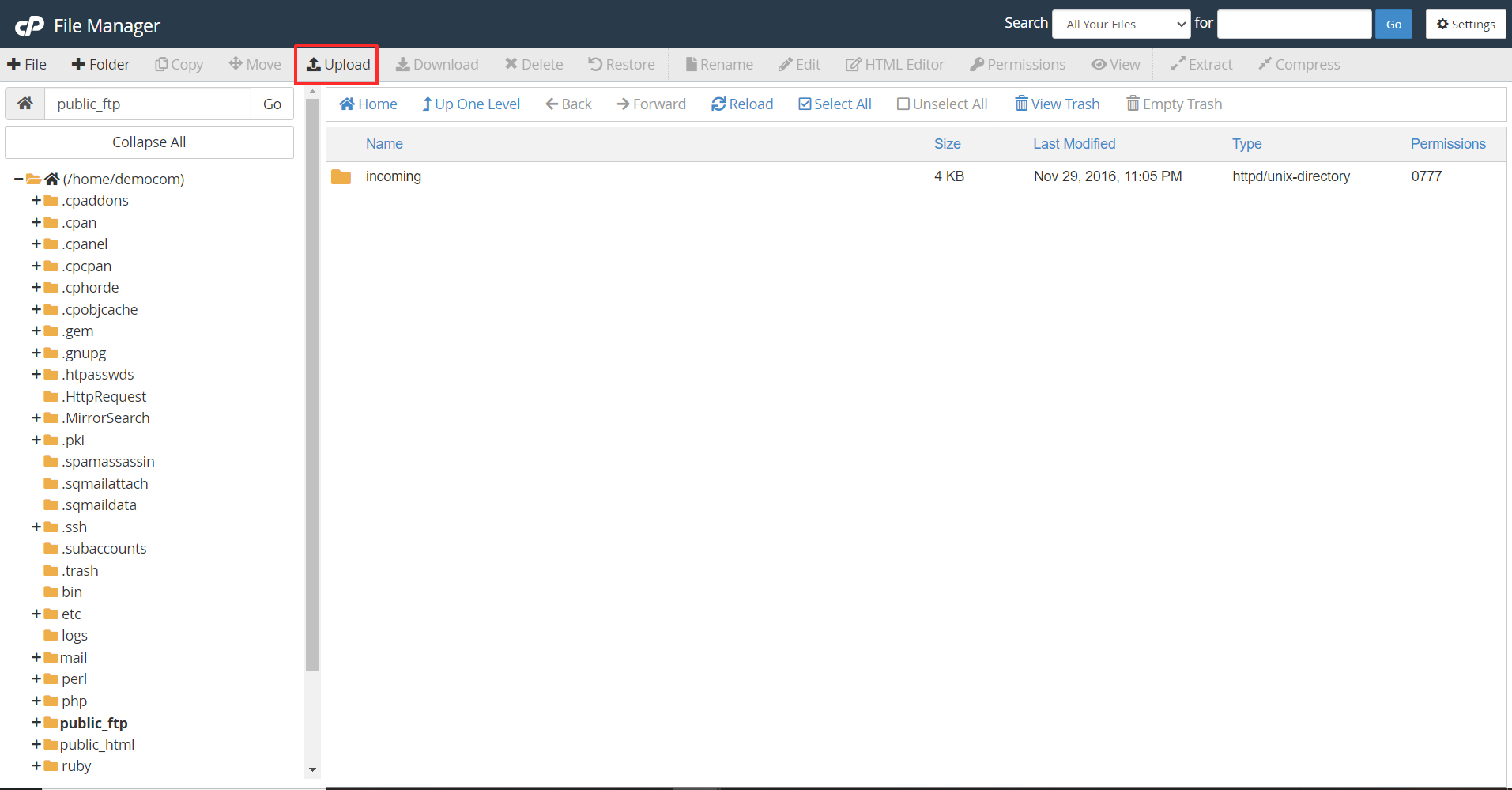Sort files by Last Modified column
The height and width of the screenshot is (790, 1512).
coord(1073,144)
